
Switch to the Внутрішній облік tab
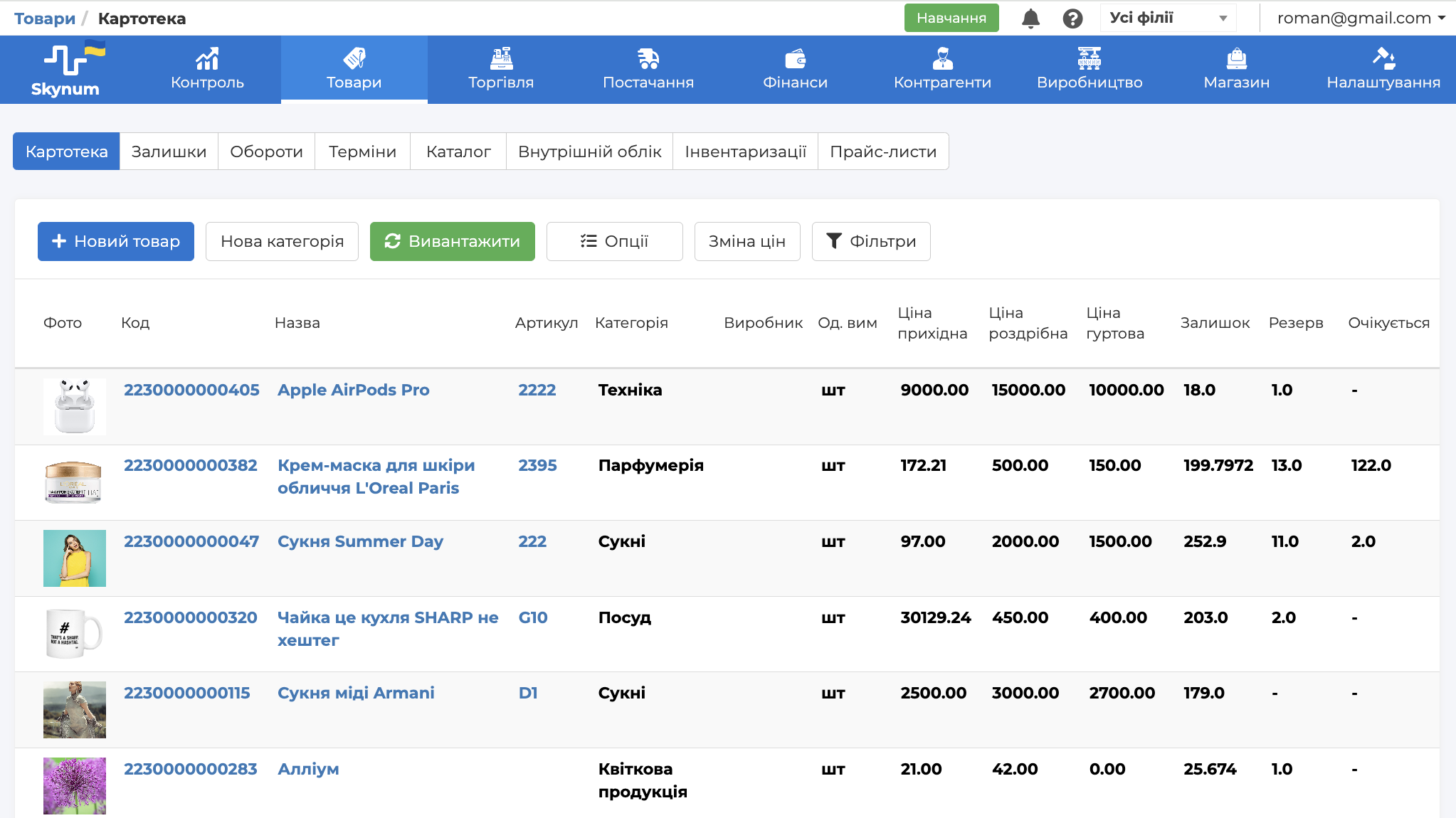click(589, 152)
